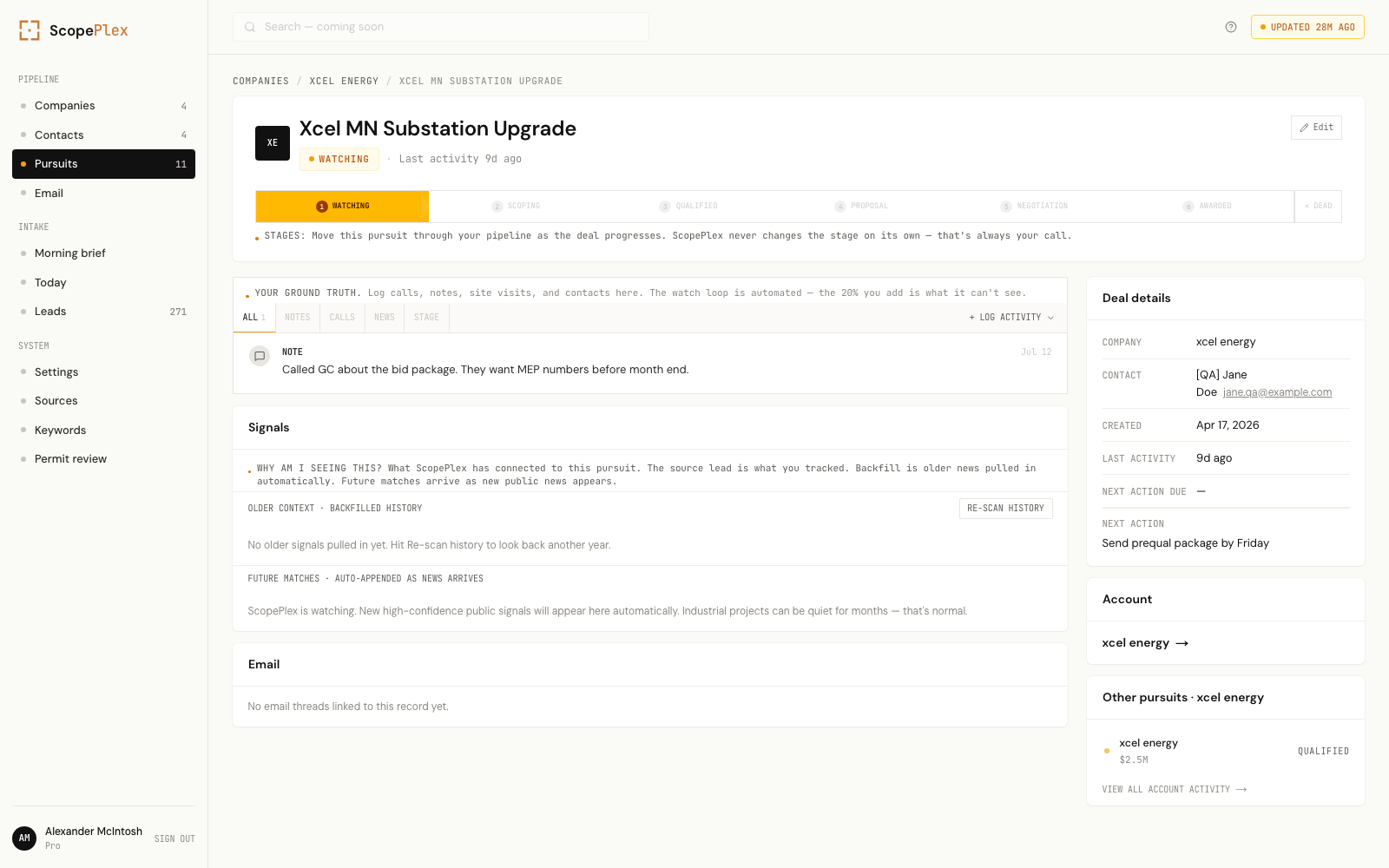Open Companies in the sidebar

pyautogui.click(x=103, y=106)
